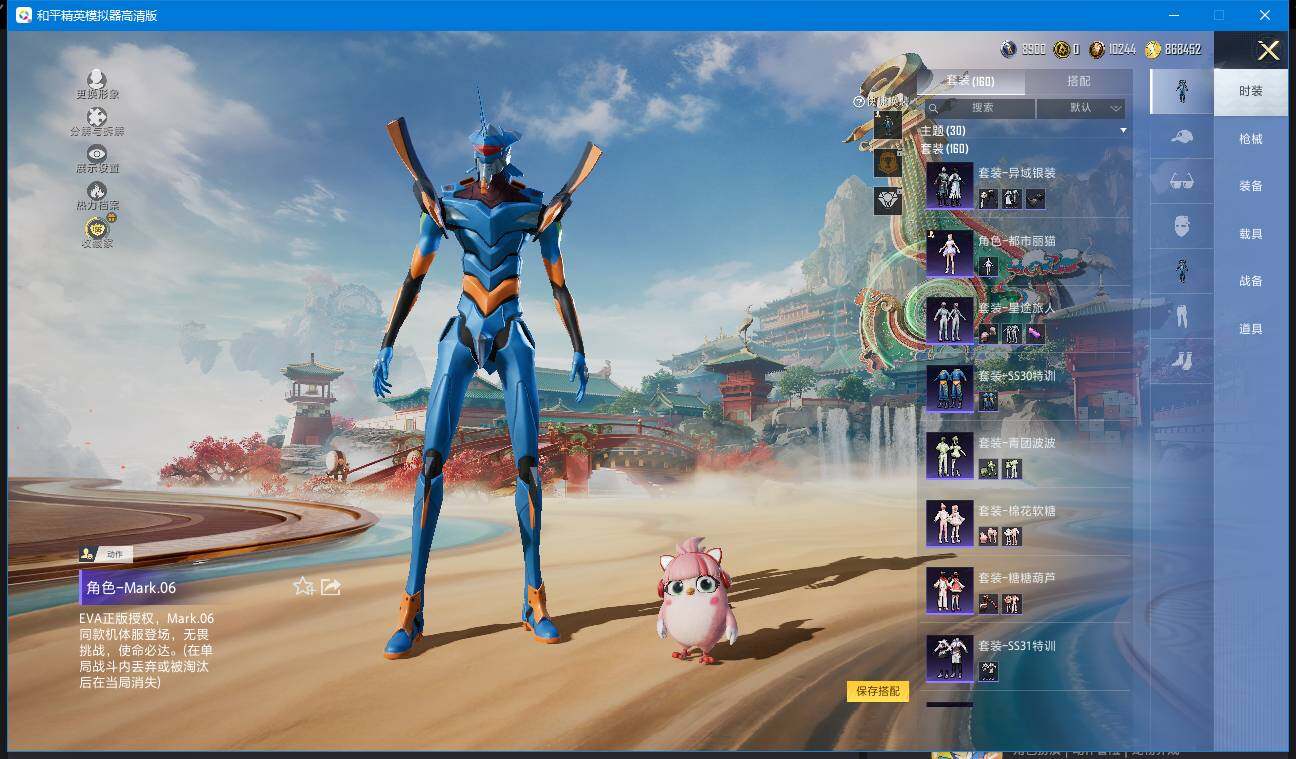Switch to the 搭配 outfits tab
The height and width of the screenshot is (759, 1296).
(1078, 81)
